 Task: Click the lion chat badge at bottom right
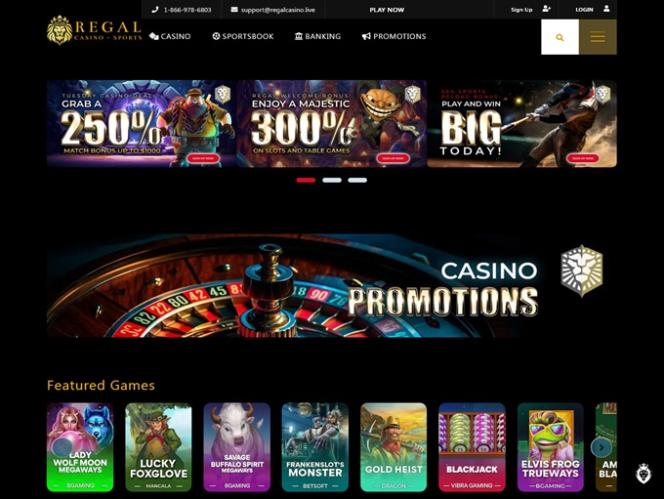coord(644,474)
